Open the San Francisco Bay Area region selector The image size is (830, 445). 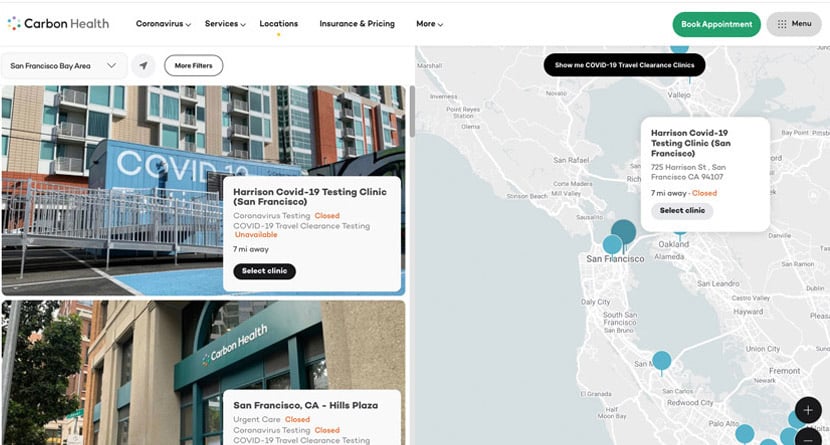[x=64, y=66]
